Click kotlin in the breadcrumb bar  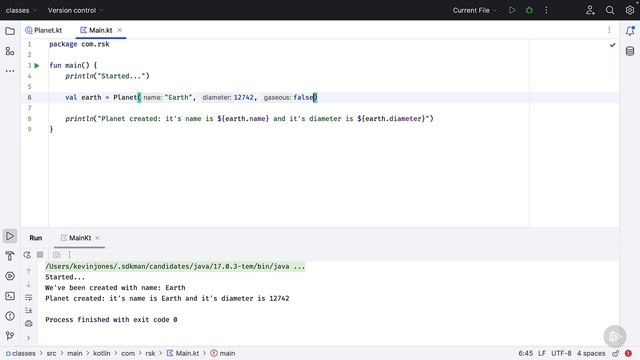tap(102, 353)
